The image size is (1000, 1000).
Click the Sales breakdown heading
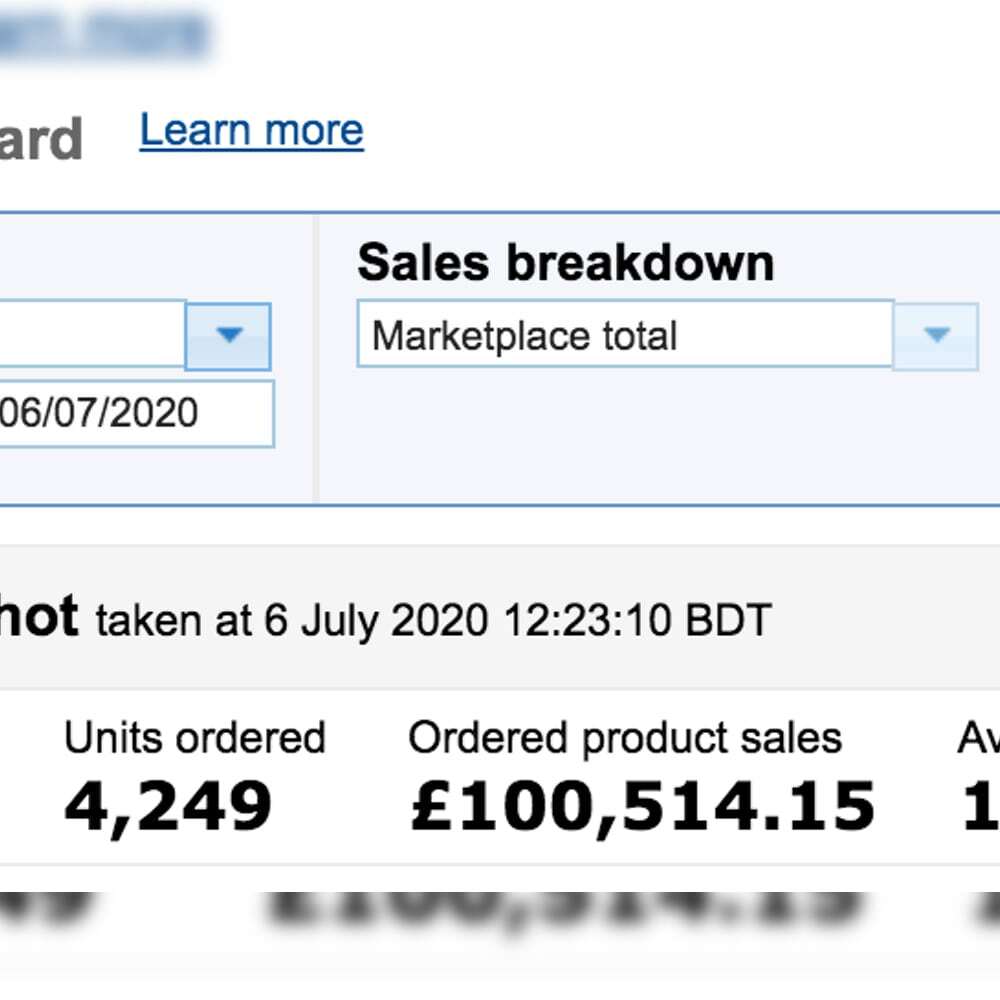(x=566, y=262)
